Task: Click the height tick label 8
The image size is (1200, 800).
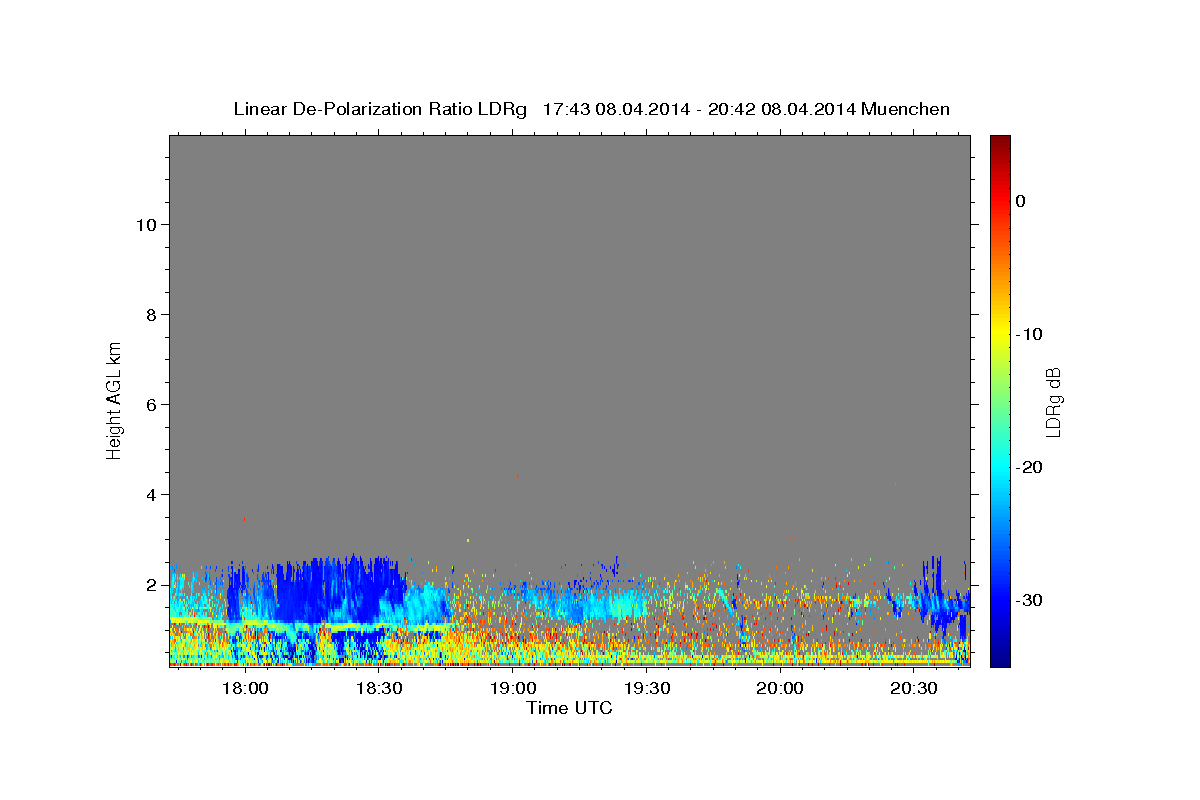Action: 150,314
